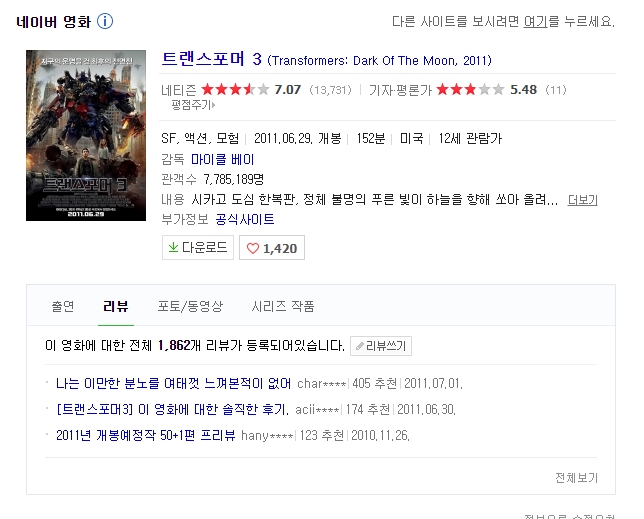The height and width of the screenshot is (519, 644).
Task: Click the 12세 관람가 rating text
Action: click(x=470, y=139)
